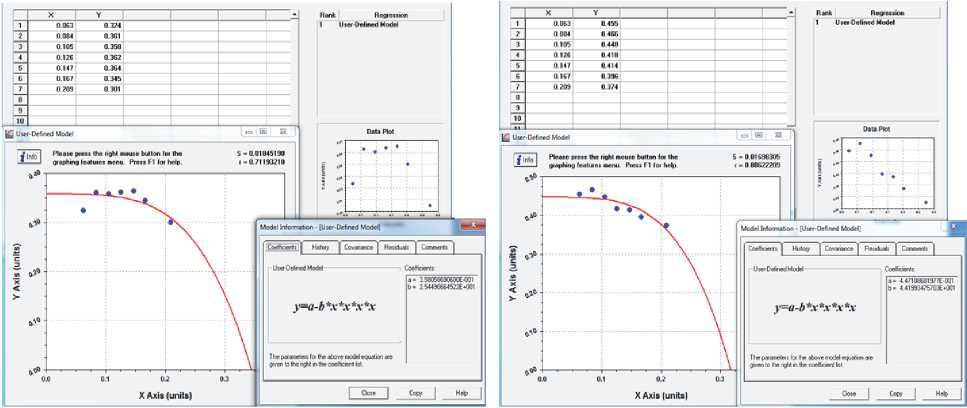The width and height of the screenshot is (967, 408).
Task: Click the X cell 0.063 in the left screenshot's table
Action: coord(52,25)
